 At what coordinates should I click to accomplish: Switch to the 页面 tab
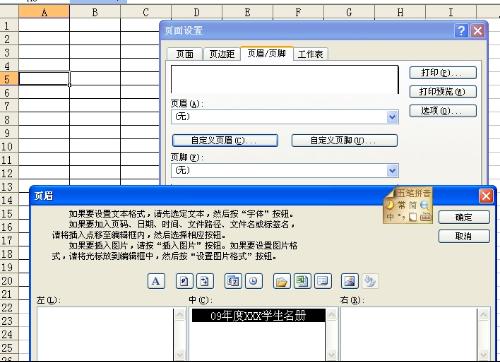tap(185, 54)
